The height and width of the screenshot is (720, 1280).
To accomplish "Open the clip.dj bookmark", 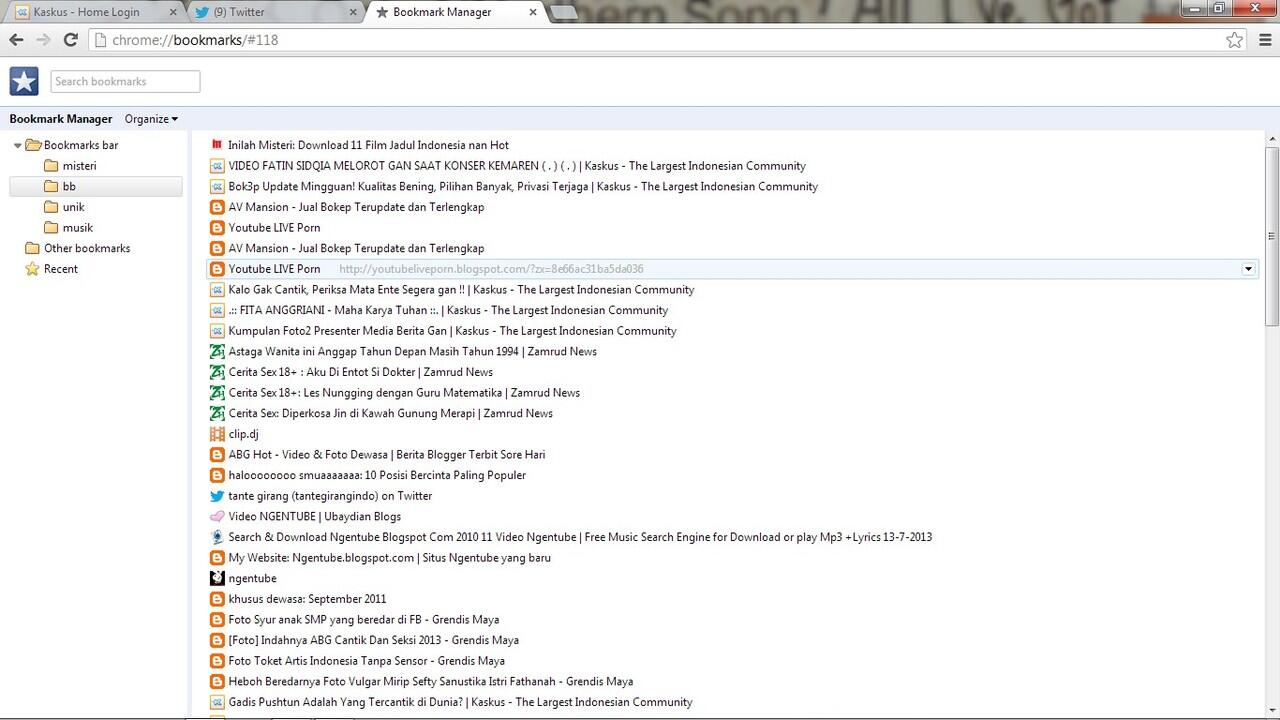I will 243,434.
